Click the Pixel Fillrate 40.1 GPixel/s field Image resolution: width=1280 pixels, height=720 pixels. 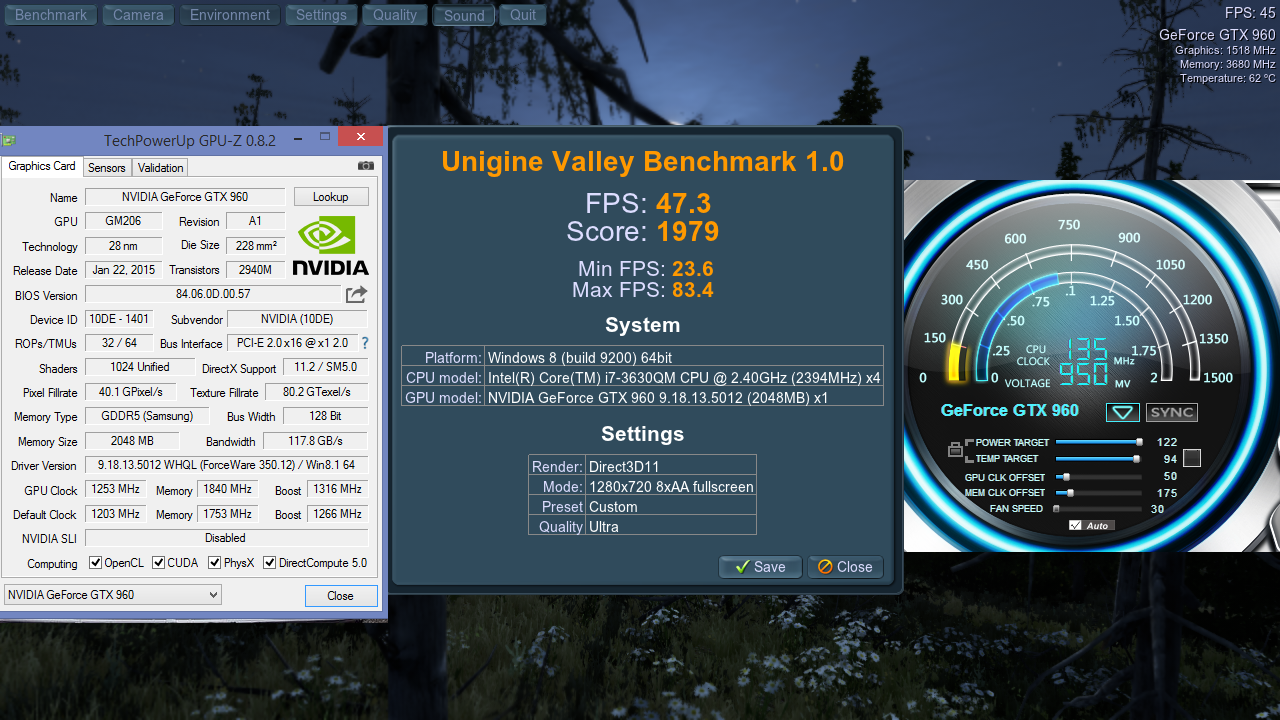(129, 392)
